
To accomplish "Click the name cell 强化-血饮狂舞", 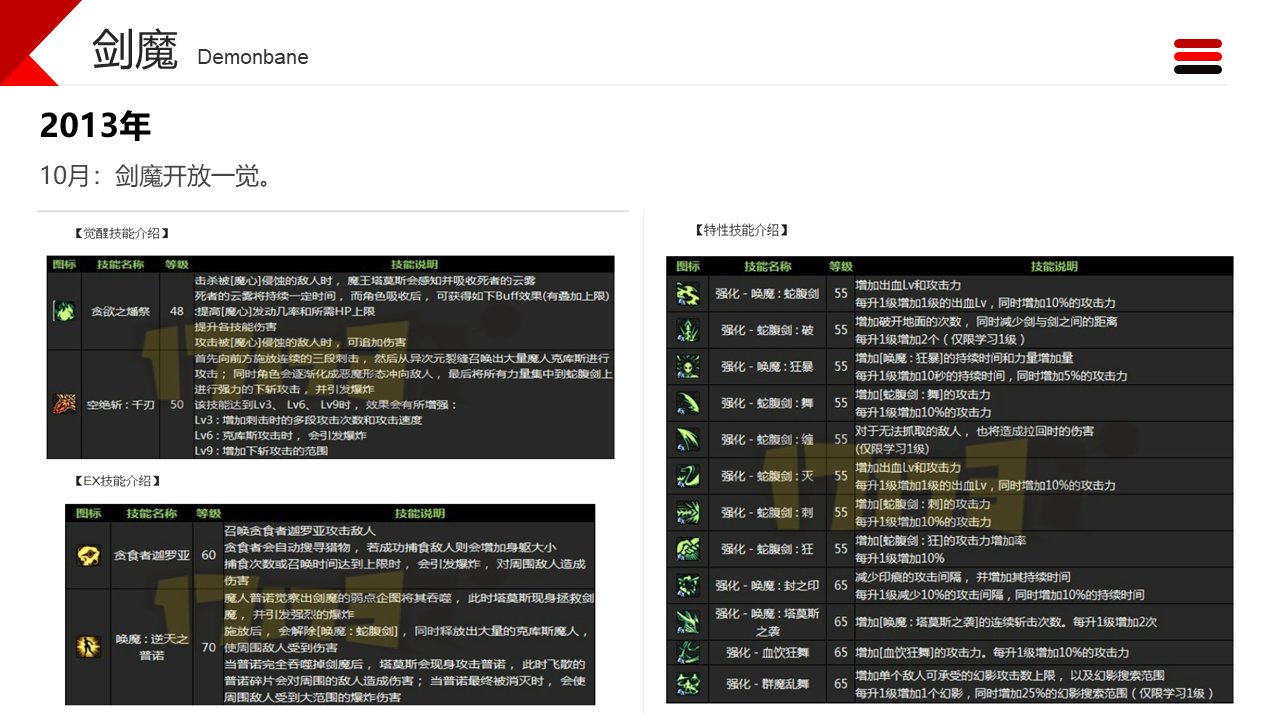I will [x=767, y=653].
